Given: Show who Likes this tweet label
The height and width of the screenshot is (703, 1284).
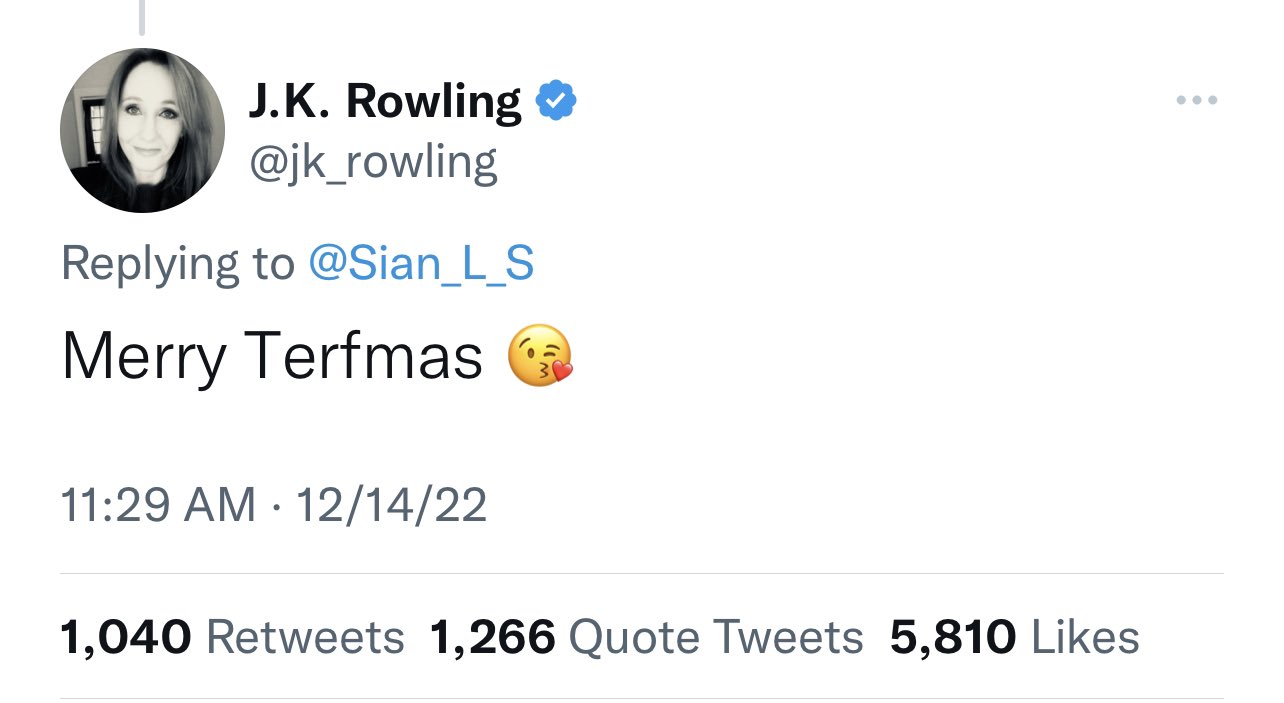Looking at the screenshot, I should click(x=1085, y=637).
